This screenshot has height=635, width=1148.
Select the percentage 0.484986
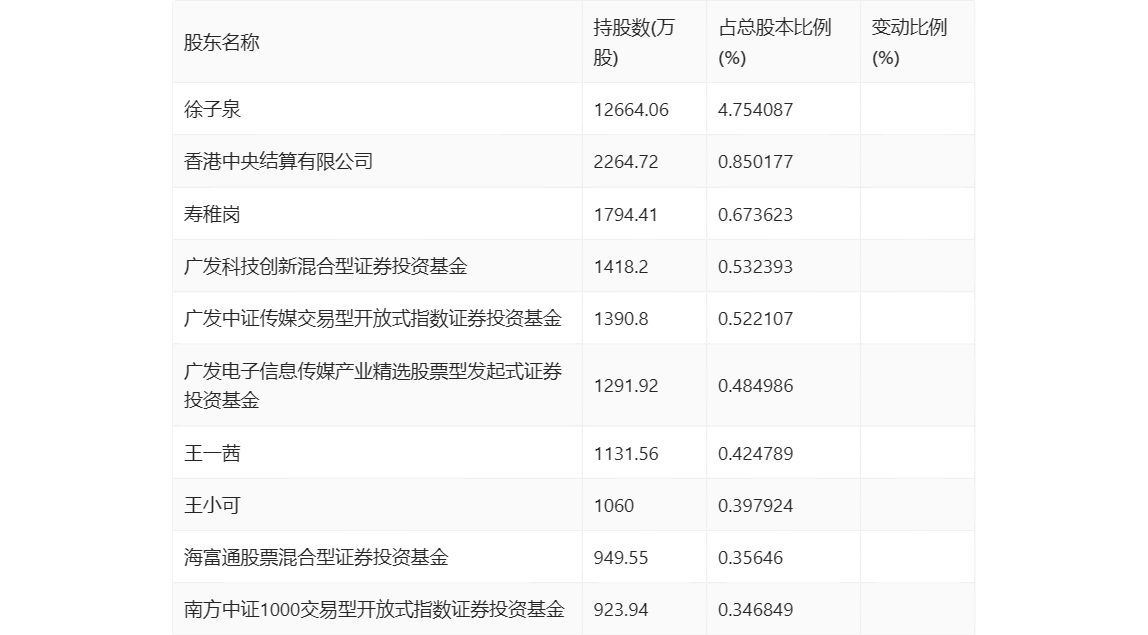756,386
